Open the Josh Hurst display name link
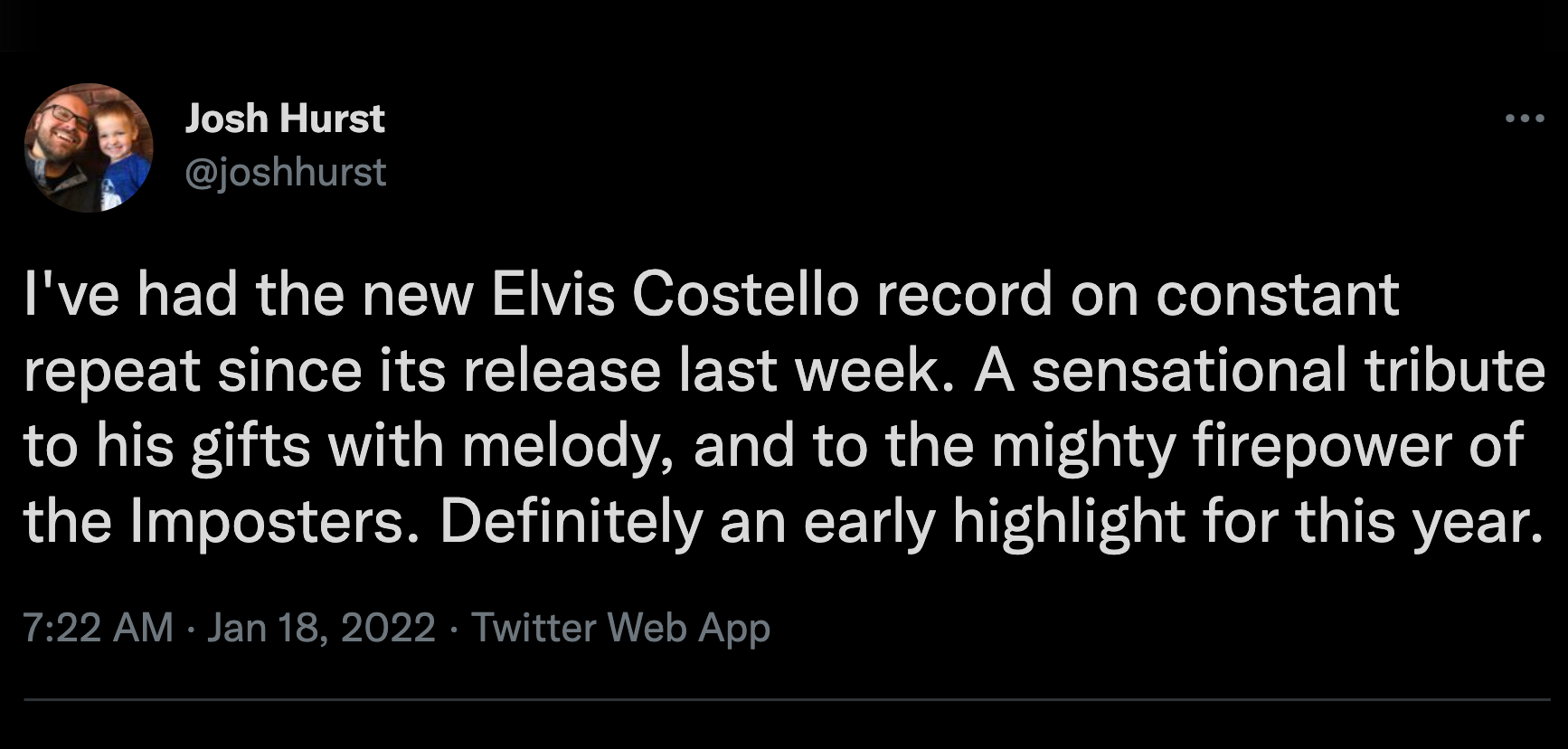Screen dimensions: 1568x749 (x=285, y=119)
